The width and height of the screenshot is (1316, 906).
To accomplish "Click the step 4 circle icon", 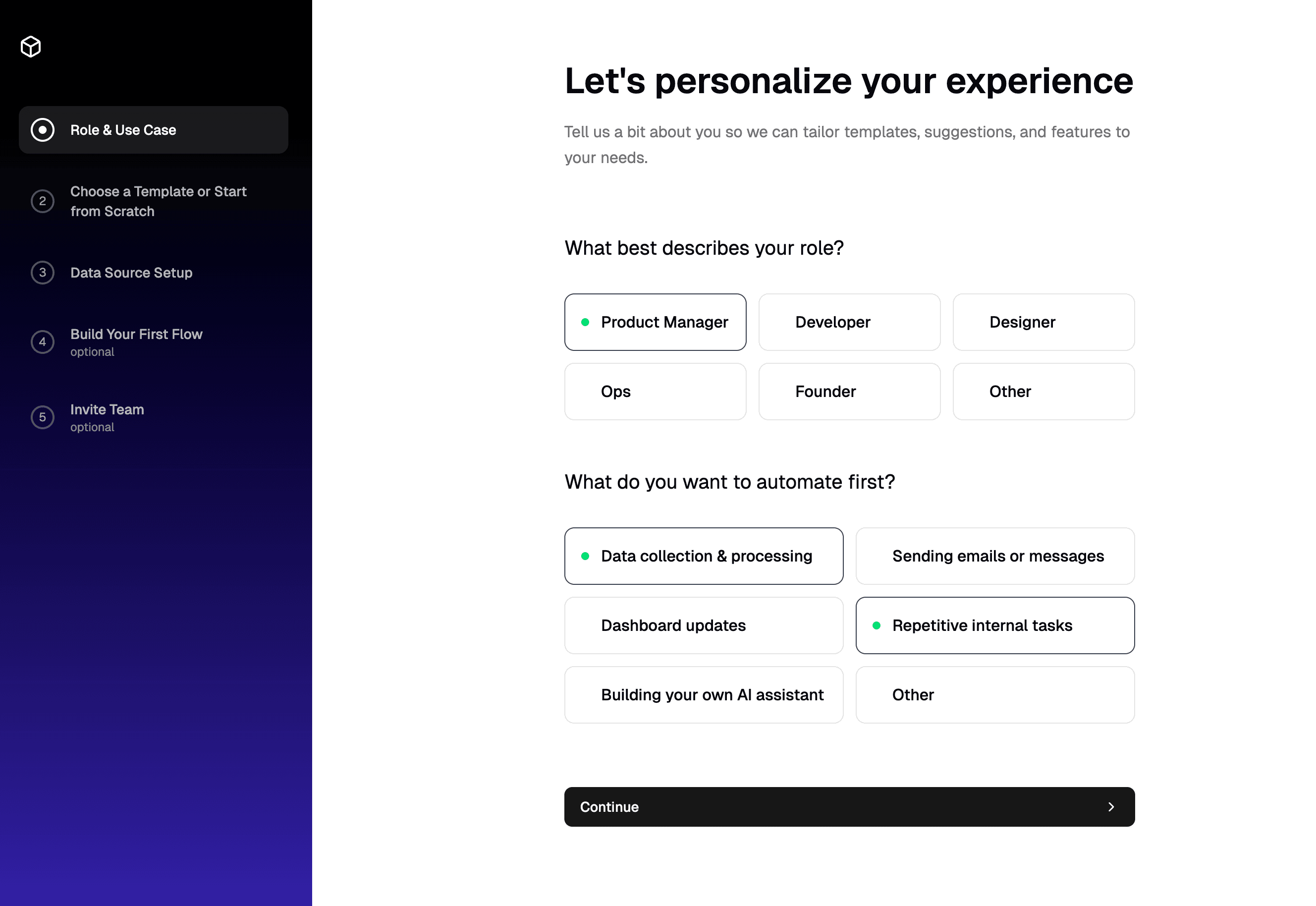I will point(43,342).
